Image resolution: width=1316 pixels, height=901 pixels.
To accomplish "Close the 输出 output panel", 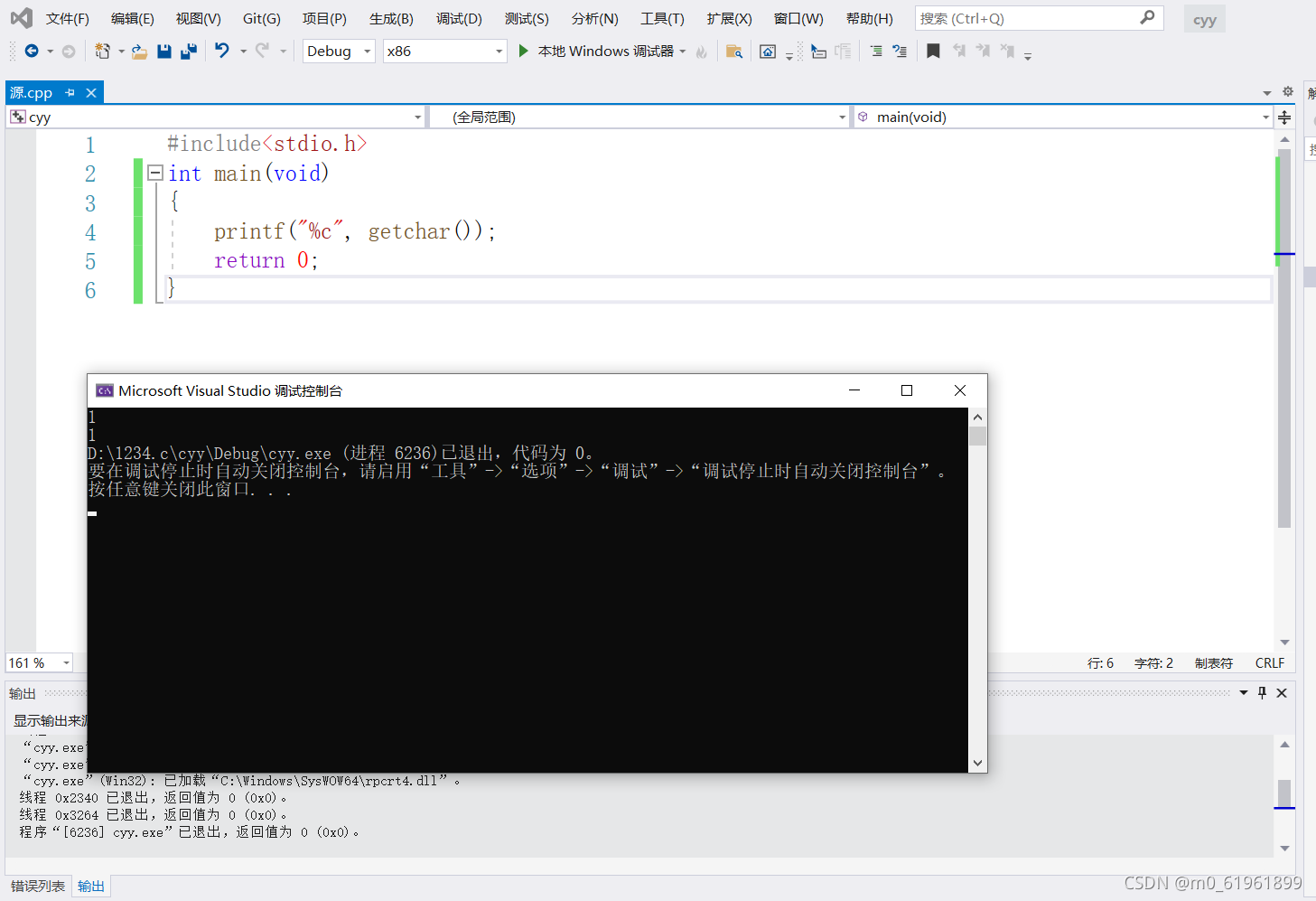I will coord(1282,692).
